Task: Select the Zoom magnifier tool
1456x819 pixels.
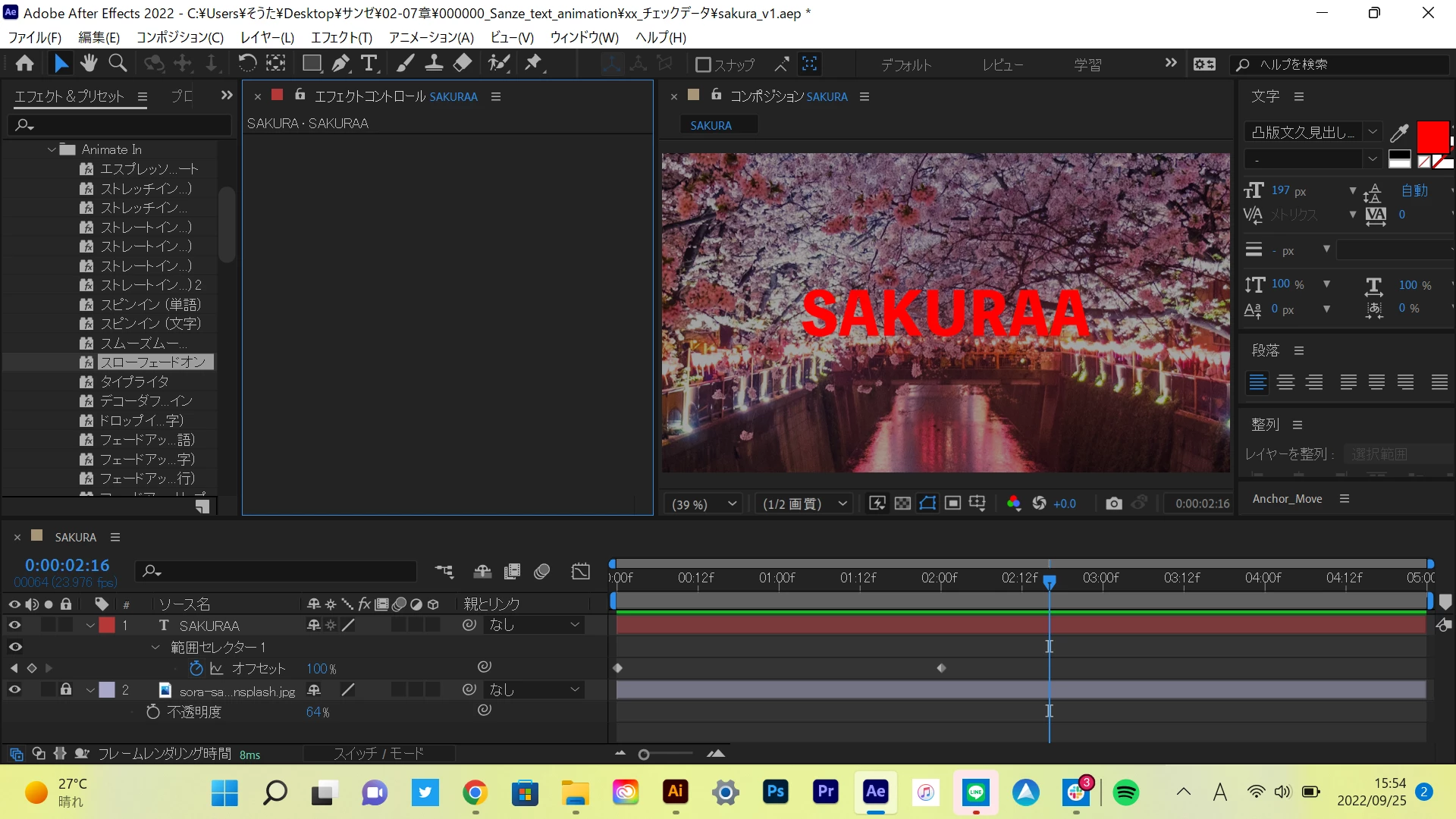Action: 118,64
